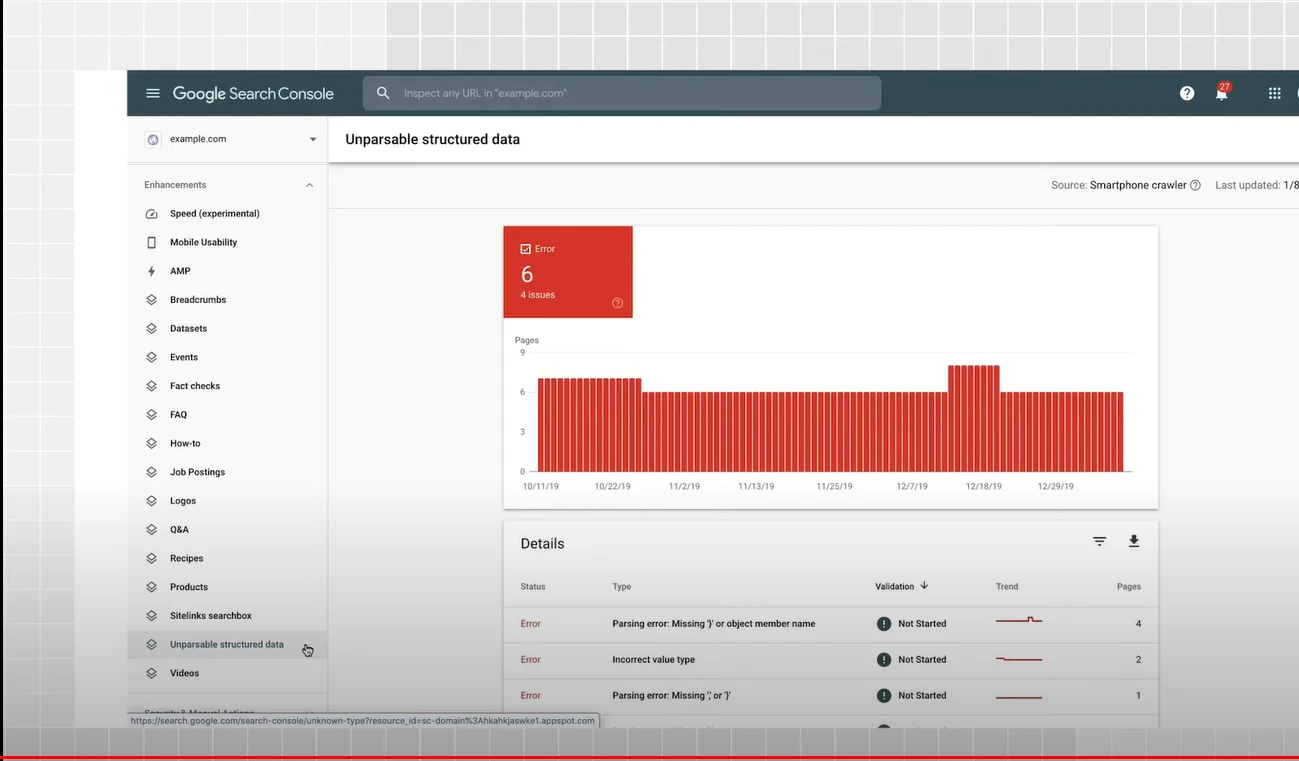Click the Q&A layers icon
The width and height of the screenshot is (1299, 761).
tap(152, 529)
